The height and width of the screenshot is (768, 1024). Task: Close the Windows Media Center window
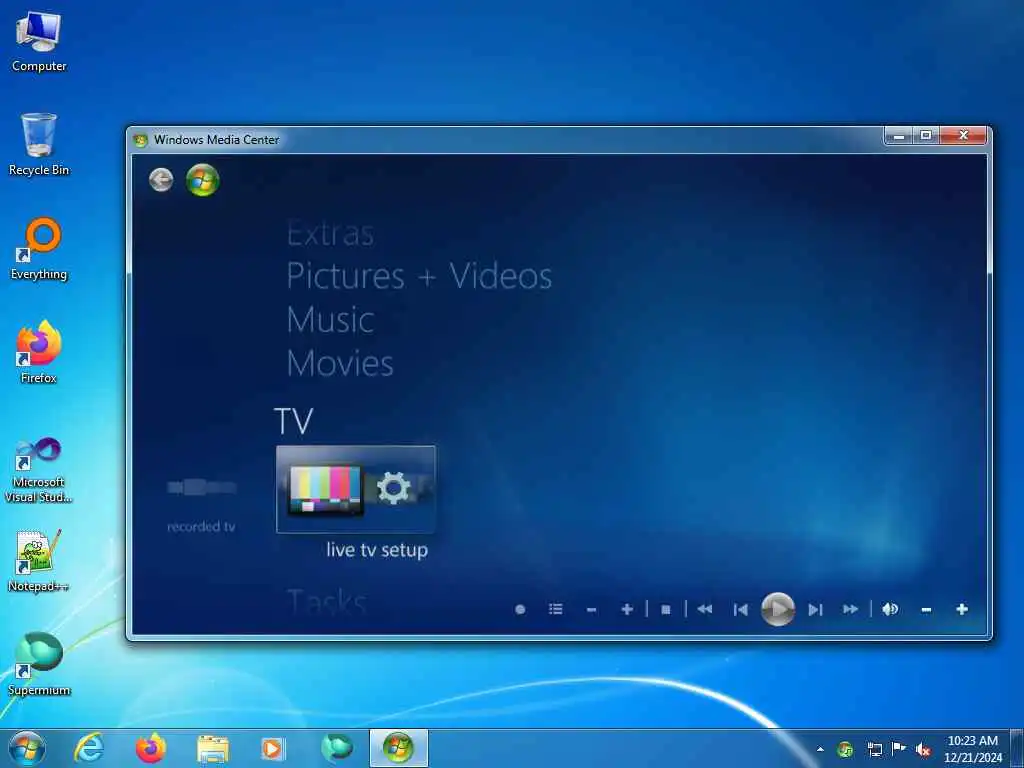coord(963,135)
